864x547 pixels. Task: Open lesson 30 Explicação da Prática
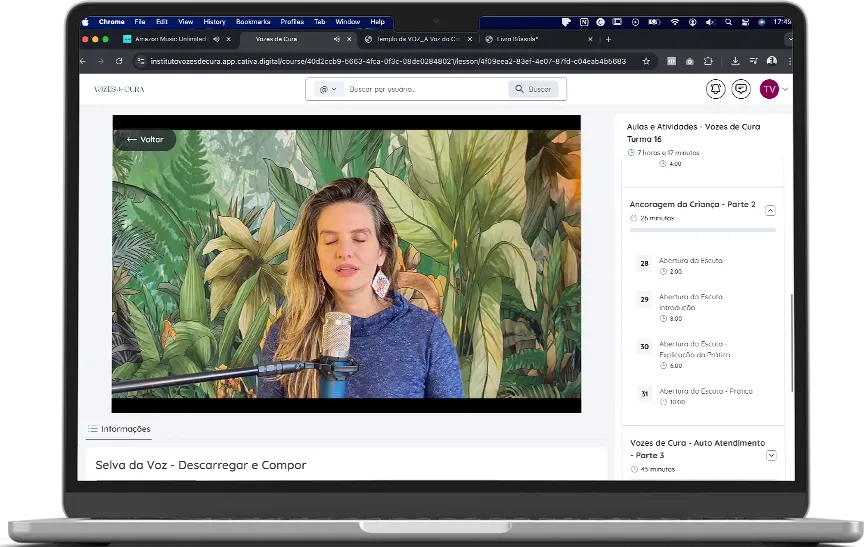[694, 348]
